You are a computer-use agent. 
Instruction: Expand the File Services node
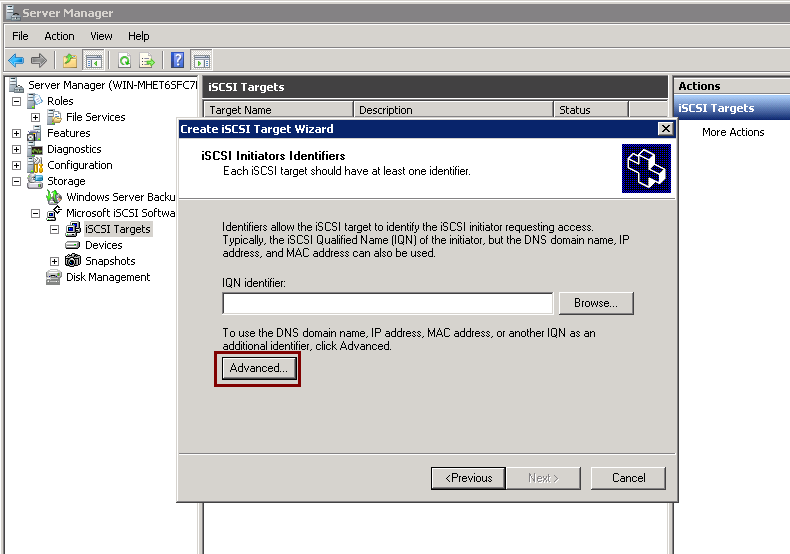point(36,117)
